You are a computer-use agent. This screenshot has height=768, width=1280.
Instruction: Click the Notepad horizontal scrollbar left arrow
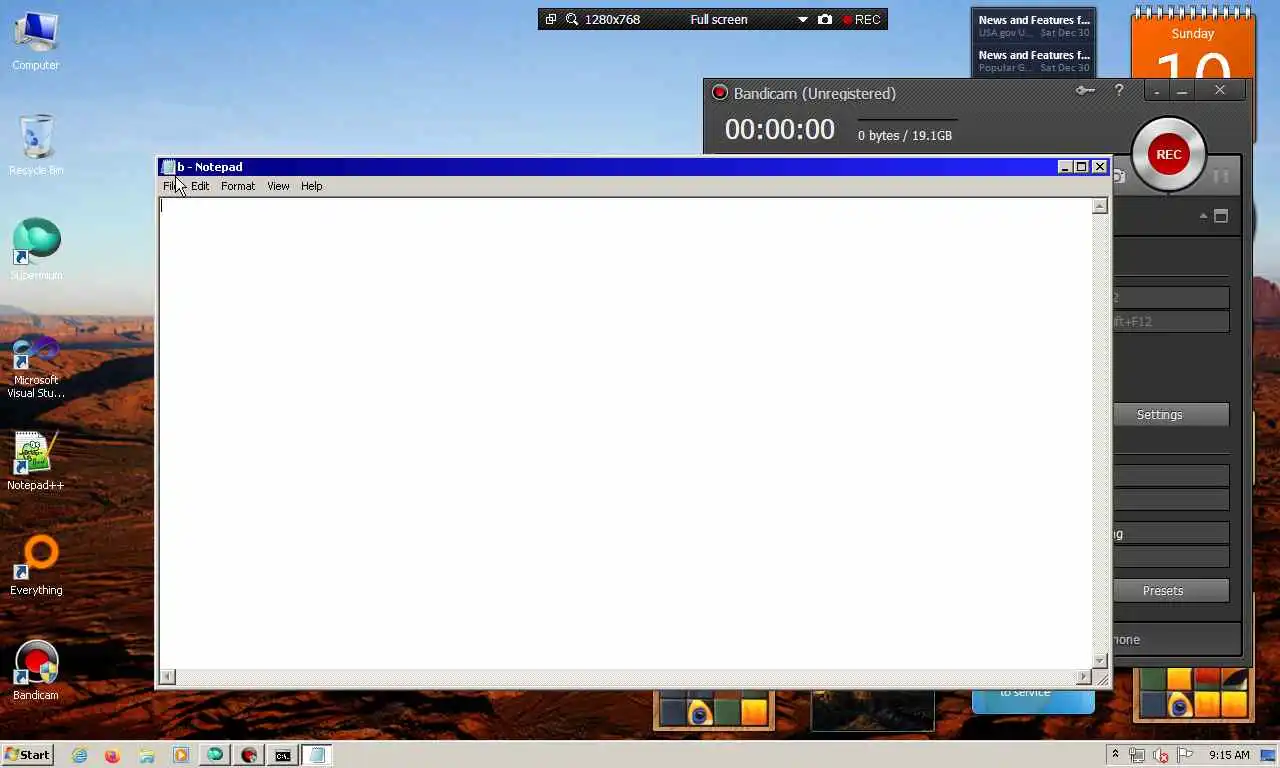pyautogui.click(x=167, y=677)
